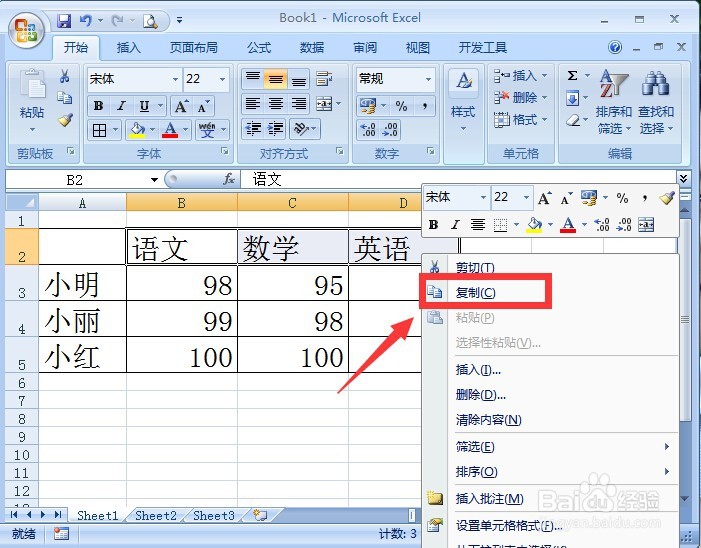Toggle Italic in ribbon font group
The width and height of the screenshot is (701, 548).
[x=121, y=106]
